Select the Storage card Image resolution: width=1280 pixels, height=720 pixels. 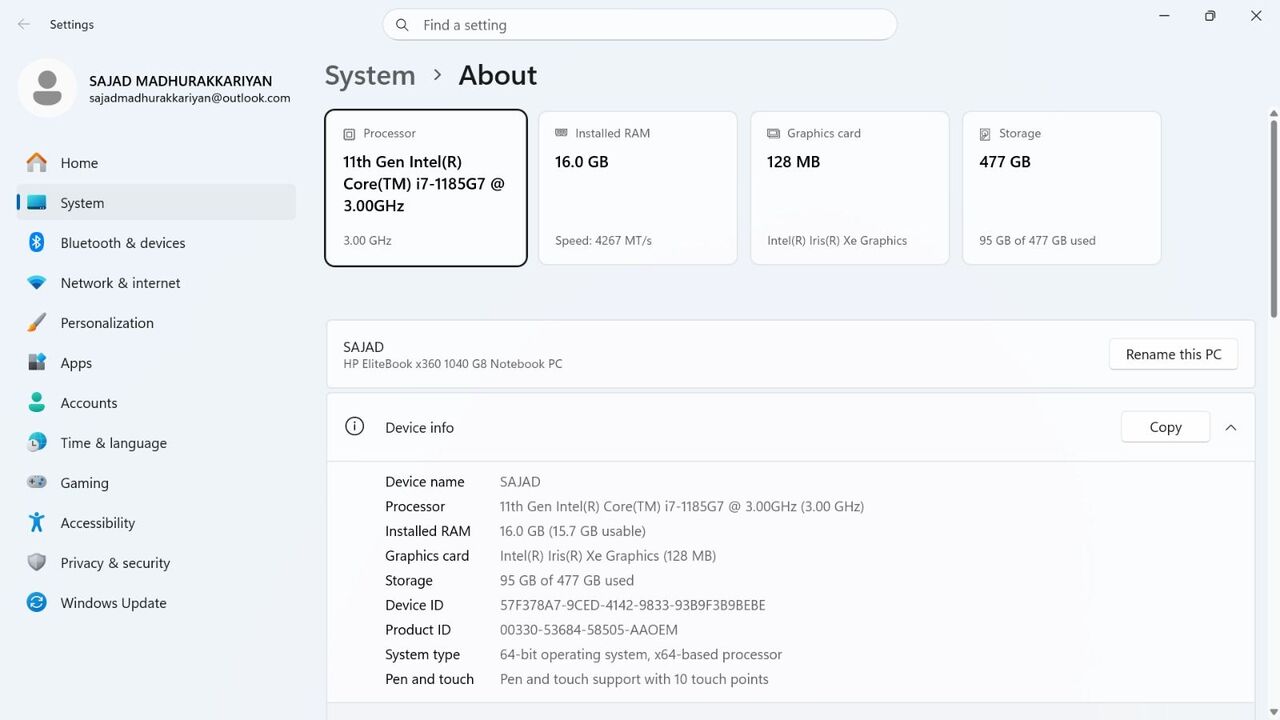pos(1062,188)
